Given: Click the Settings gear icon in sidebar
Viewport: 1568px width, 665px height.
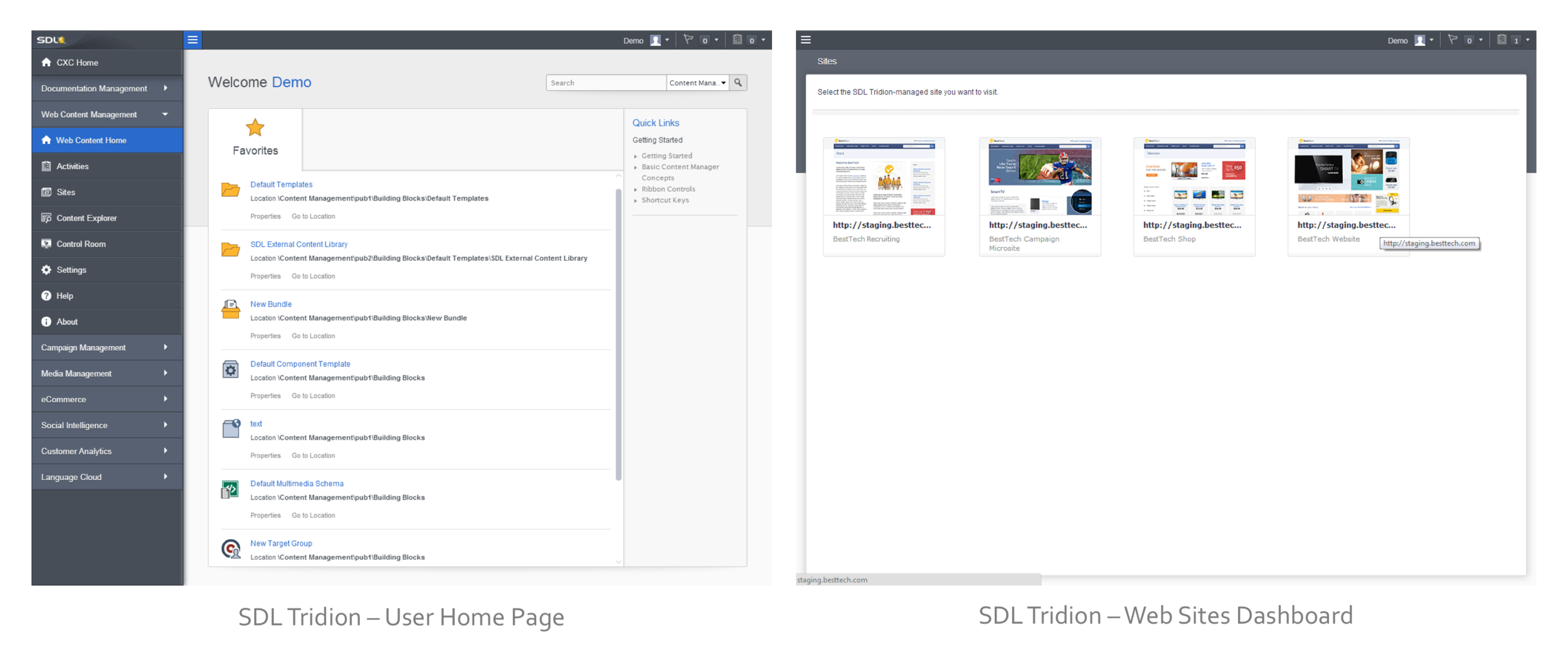Looking at the screenshot, I should click(46, 270).
